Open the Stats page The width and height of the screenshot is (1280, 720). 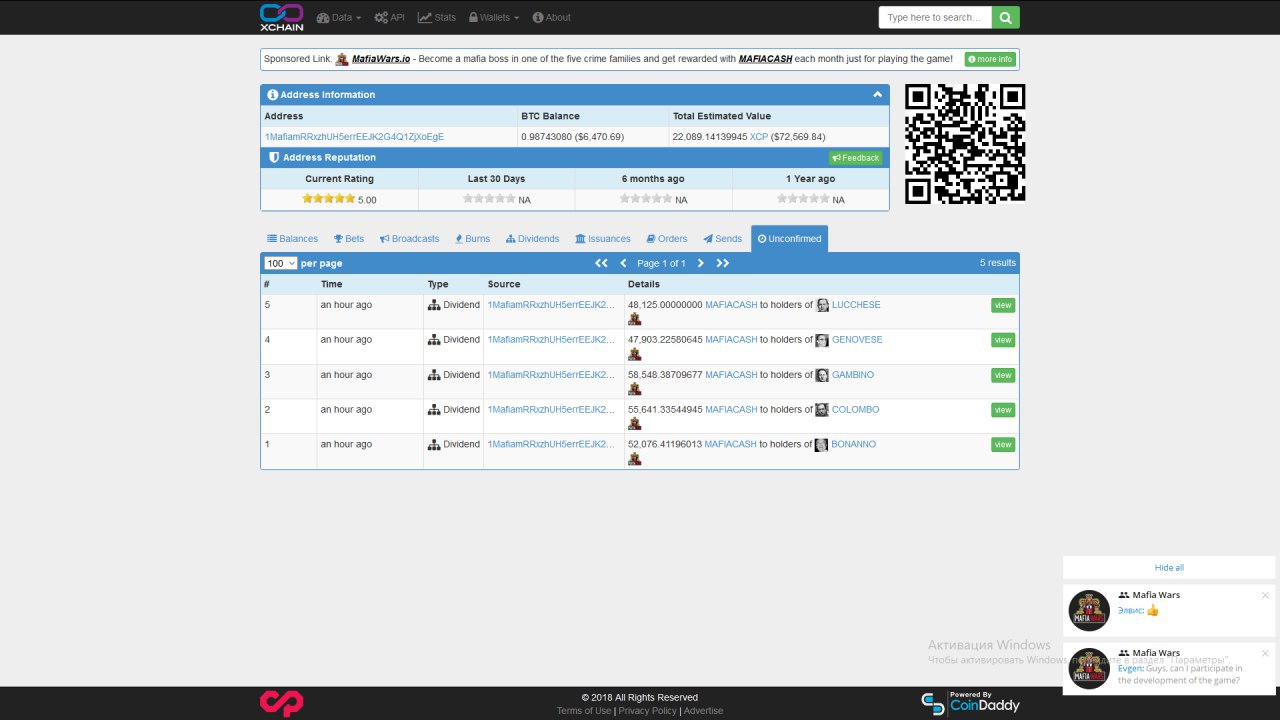[x=436, y=17]
